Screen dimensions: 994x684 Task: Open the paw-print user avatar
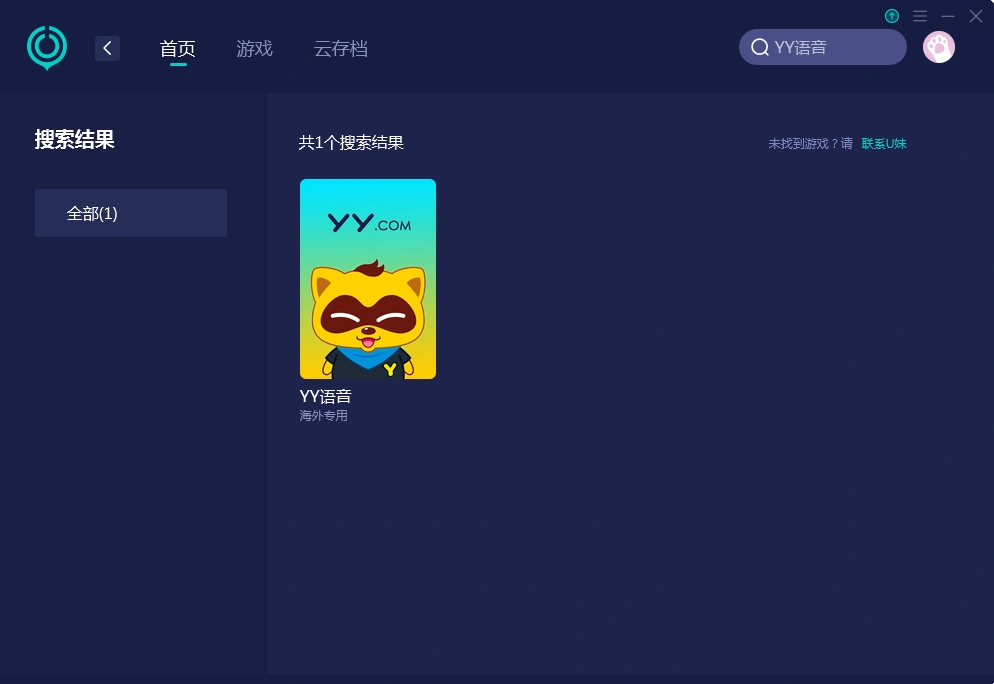(939, 48)
